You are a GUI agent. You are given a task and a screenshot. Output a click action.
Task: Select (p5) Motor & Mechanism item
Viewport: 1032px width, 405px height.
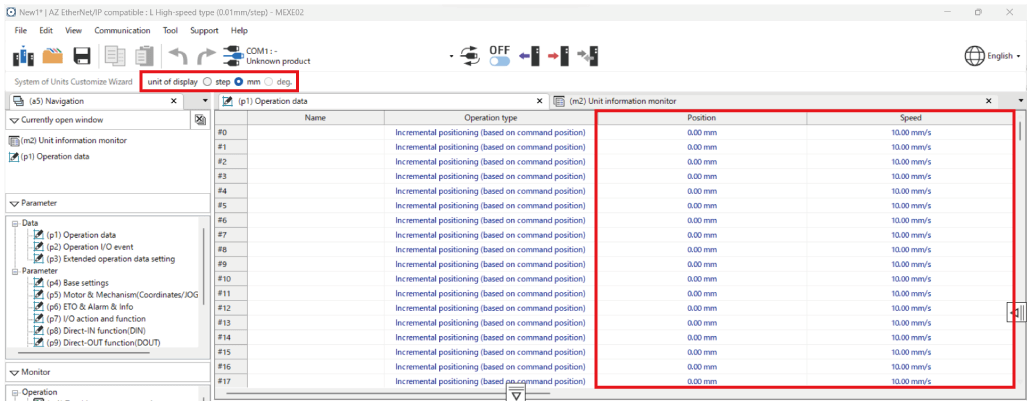pos(124,294)
